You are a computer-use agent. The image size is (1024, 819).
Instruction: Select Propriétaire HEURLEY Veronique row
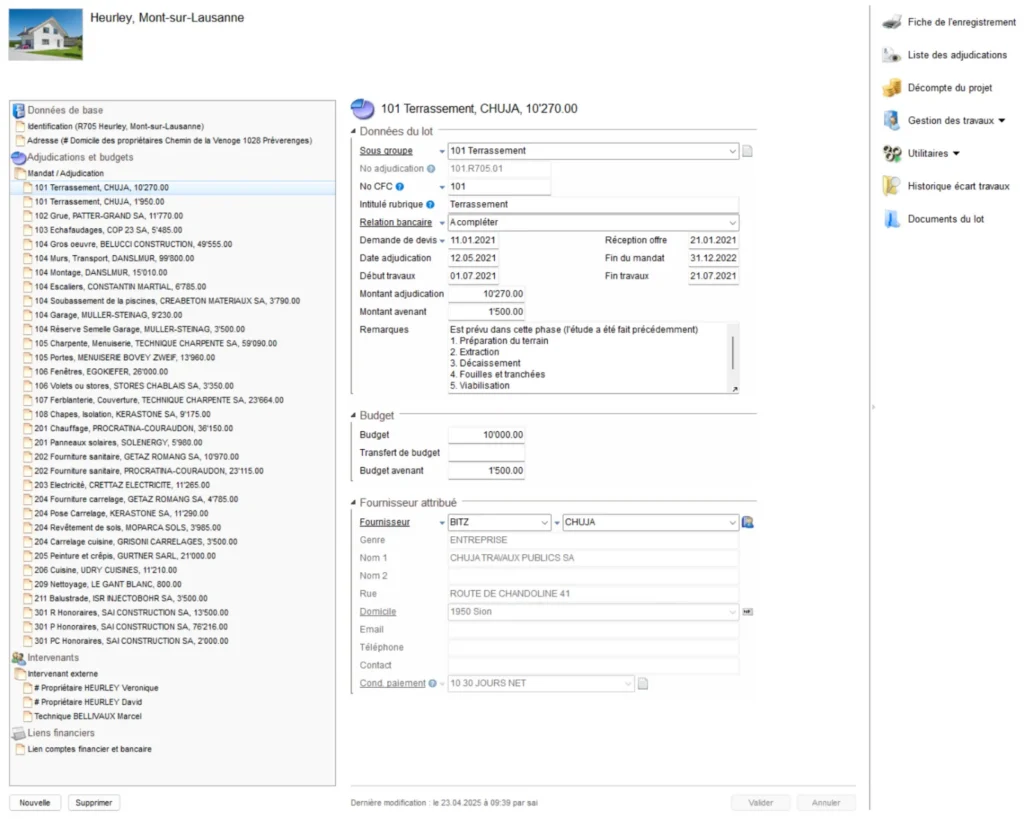point(96,688)
